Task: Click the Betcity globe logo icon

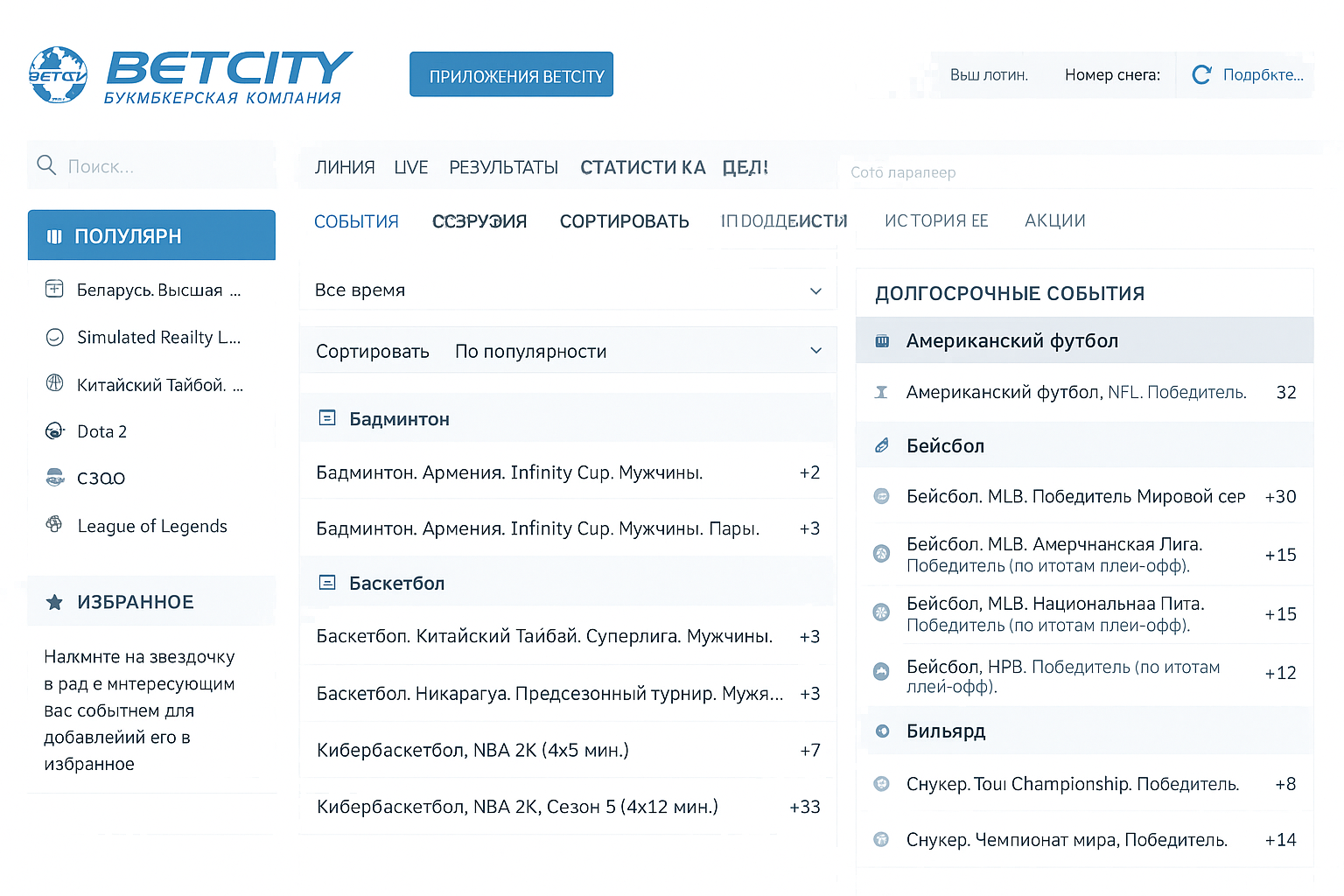Action: [58, 75]
